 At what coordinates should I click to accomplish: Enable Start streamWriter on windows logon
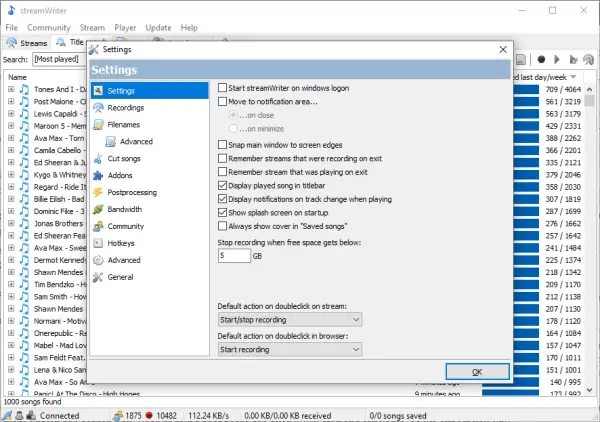(x=222, y=88)
